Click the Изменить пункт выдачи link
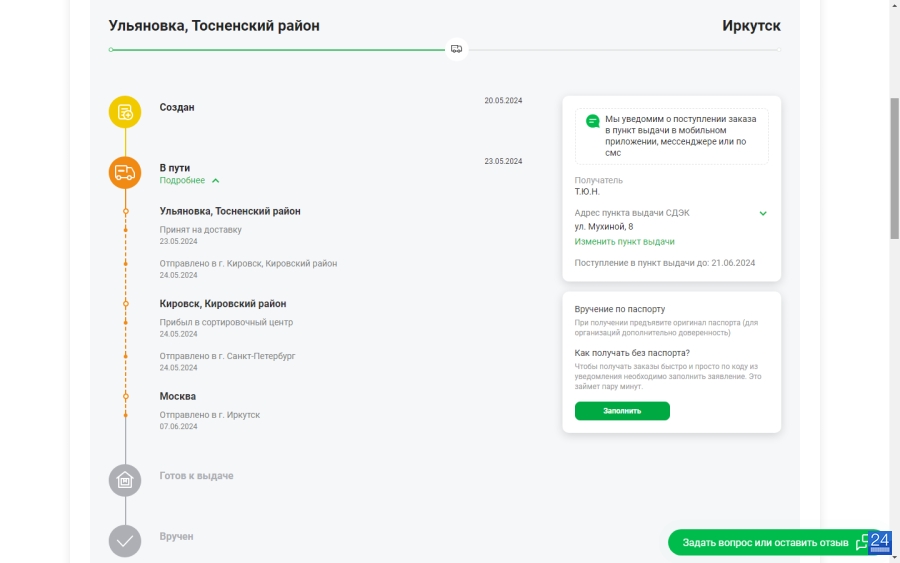Screen dimensions: 900x563 [624, 242]
